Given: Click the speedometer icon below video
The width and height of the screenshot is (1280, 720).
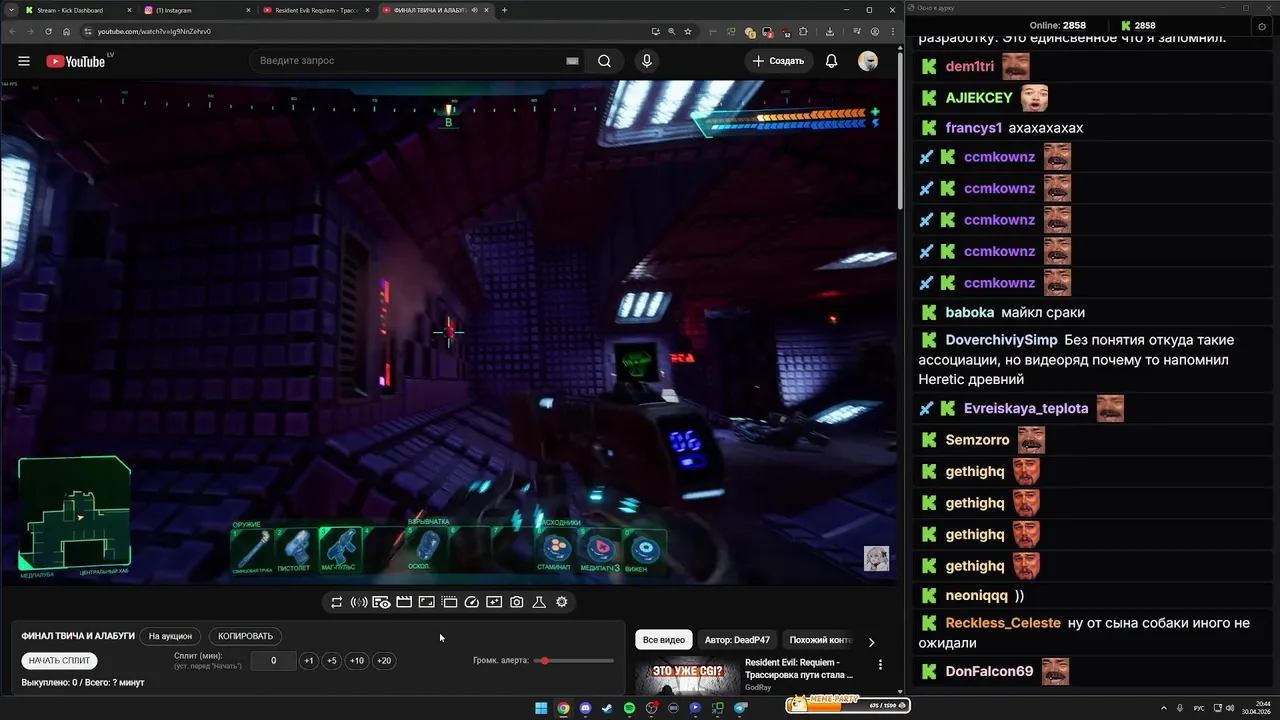Looking at the screenshot, I should (x=471, y=602).
